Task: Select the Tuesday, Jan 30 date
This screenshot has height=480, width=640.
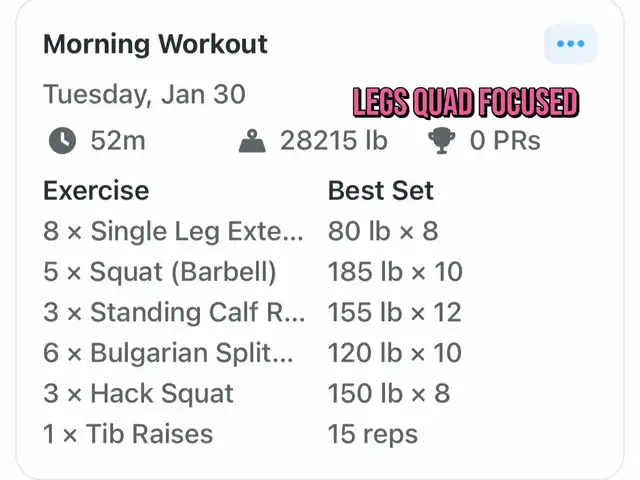Action: point(144,94)
